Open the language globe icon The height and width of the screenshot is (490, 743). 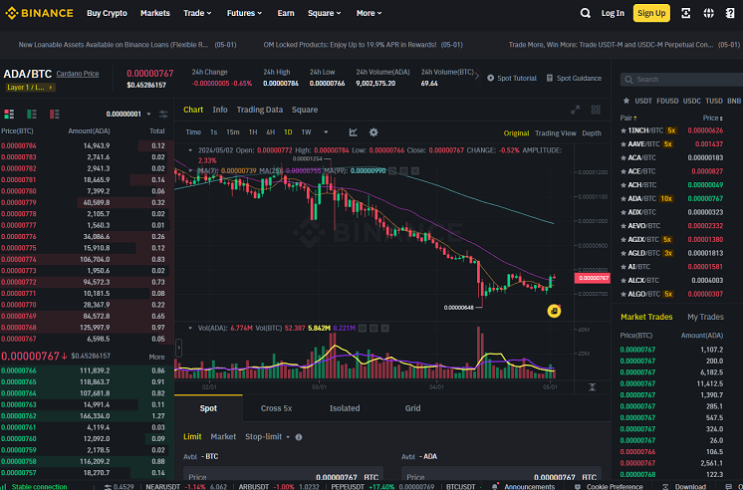point(708,13)
